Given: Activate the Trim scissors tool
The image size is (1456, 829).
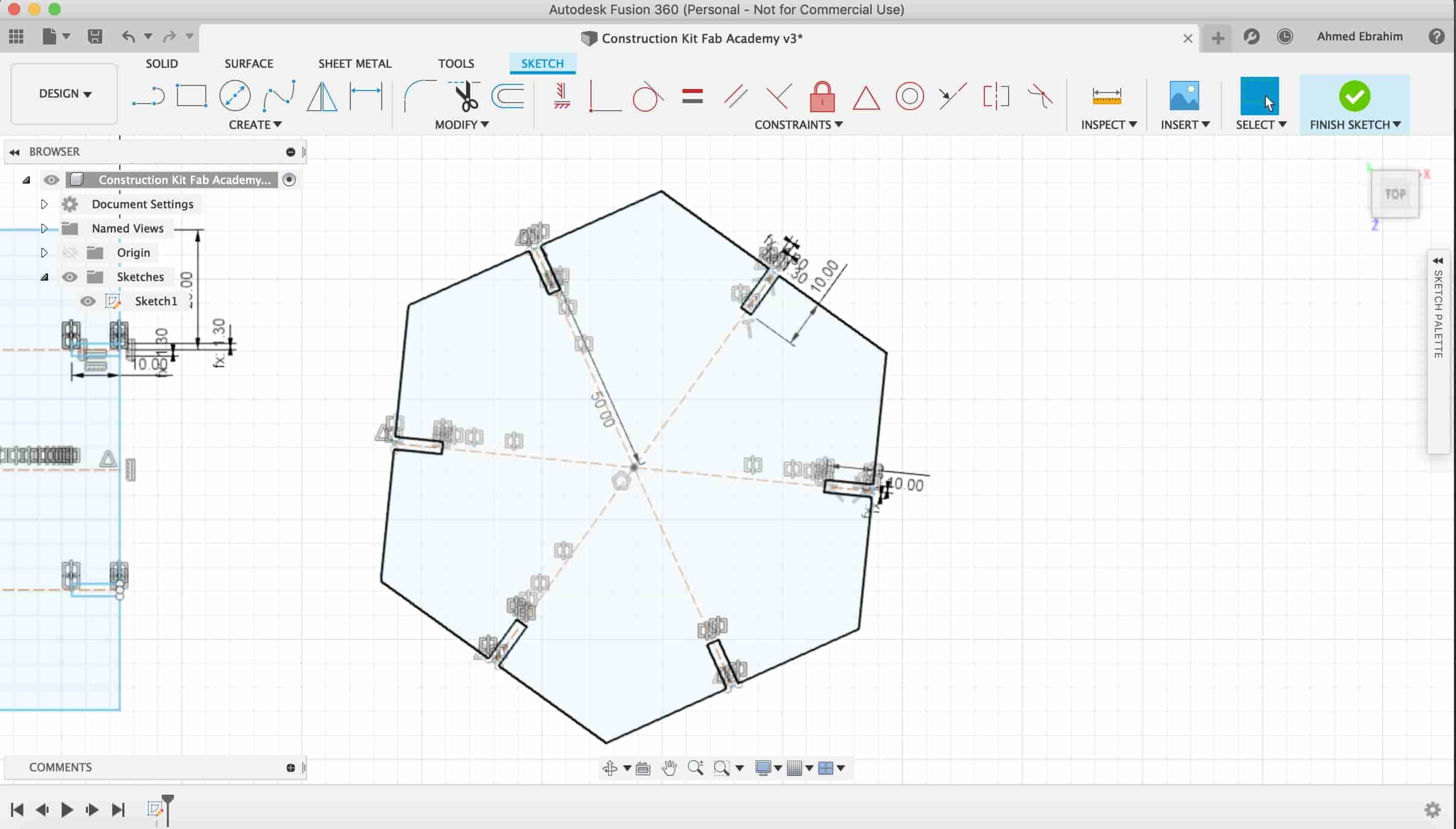Looking at the screenshot, I should (465, 96).
